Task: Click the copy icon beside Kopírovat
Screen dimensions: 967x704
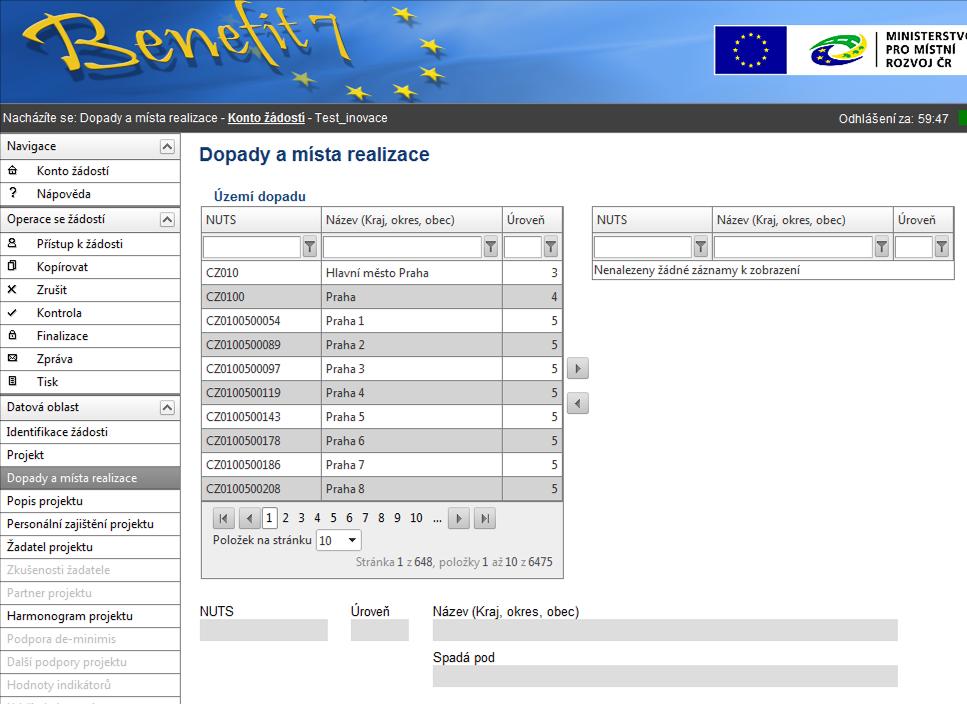Action: (x=12, y=266)
